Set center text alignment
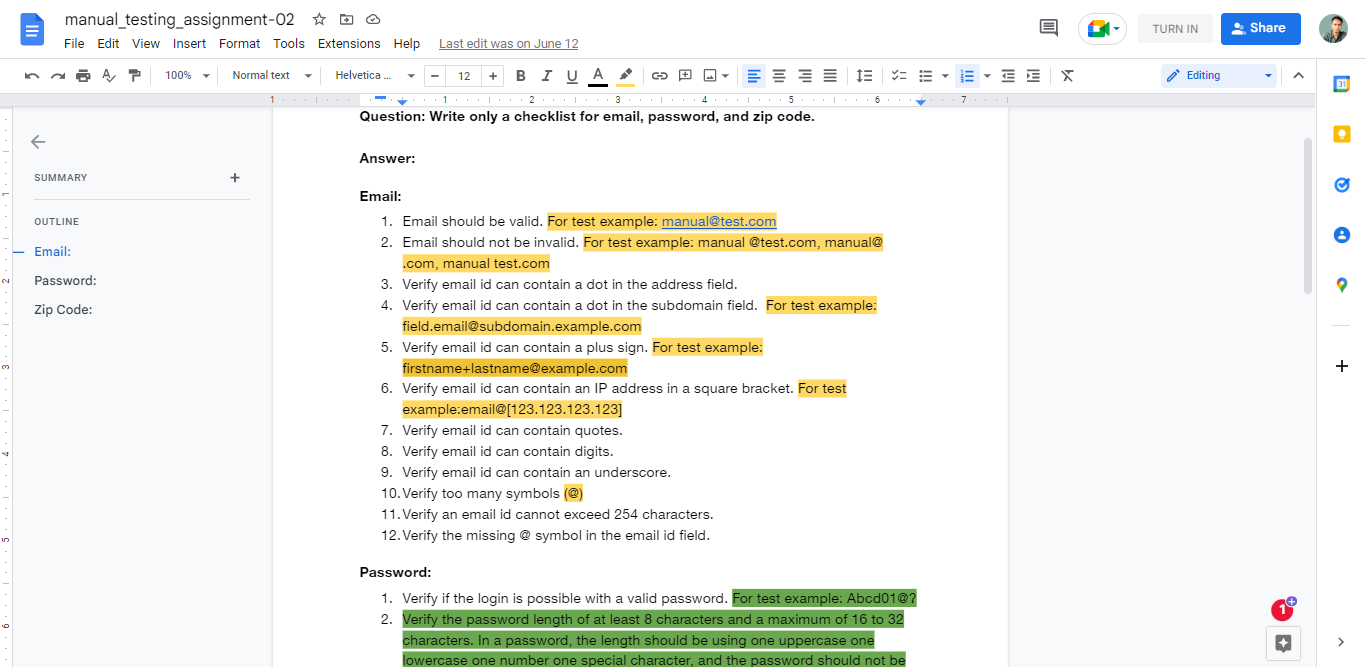This screenshot has height=667, width=1366. [x=779, y=76]
